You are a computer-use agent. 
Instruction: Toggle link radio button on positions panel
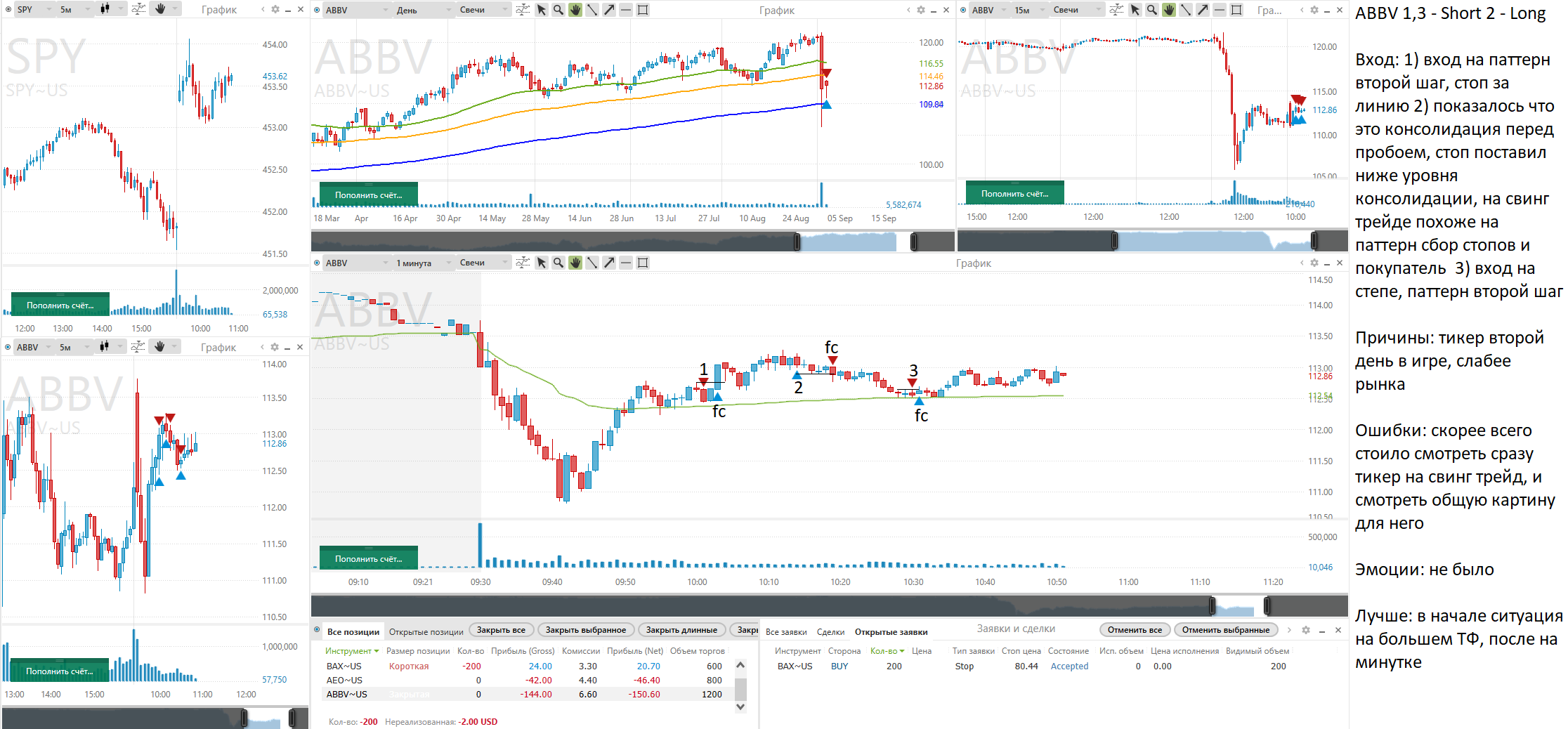[318, 630]
